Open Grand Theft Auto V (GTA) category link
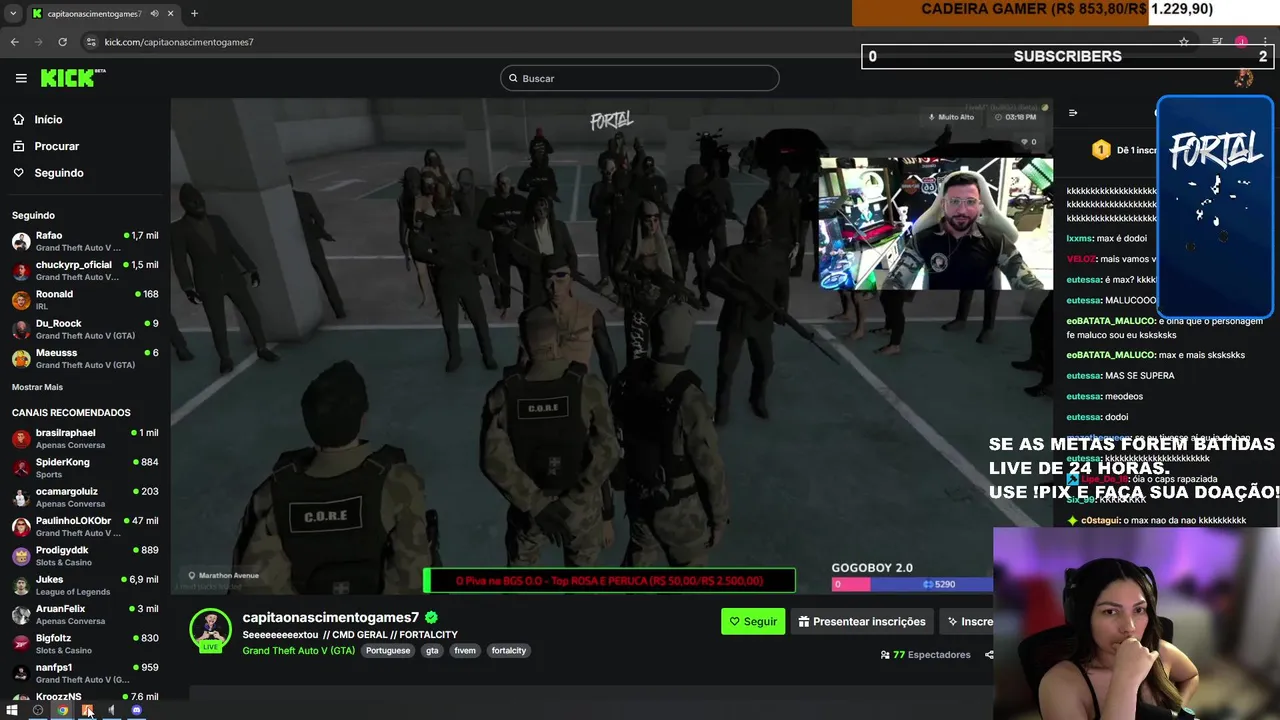 (298, 650)
